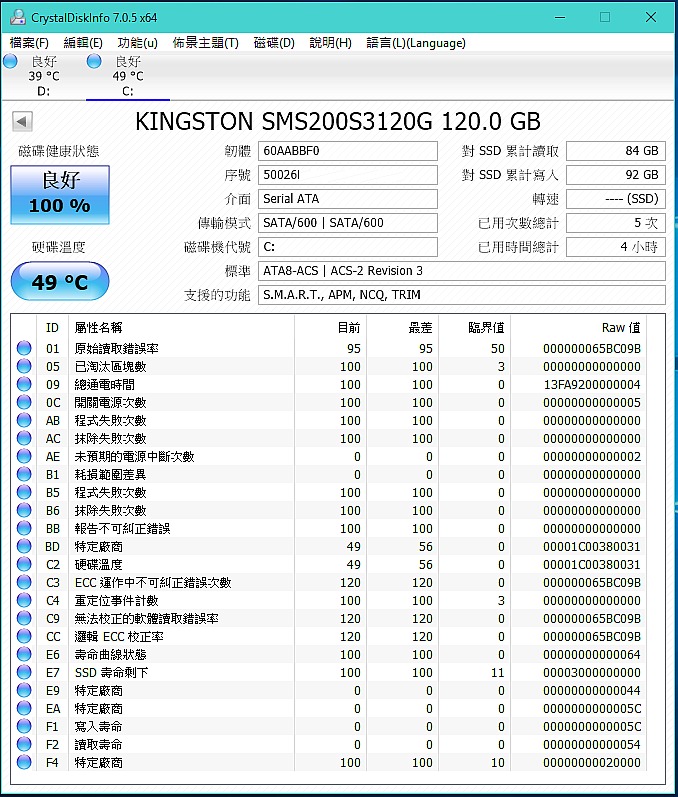Click status orb for attribute B5 row
This screenshot has height=797, width=678.
[24, 492]
